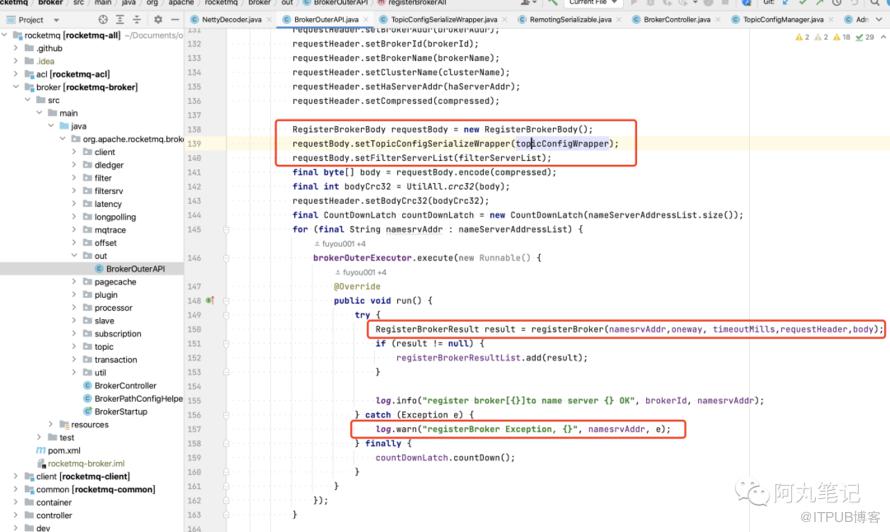Screen dimensions: 890x532
Task: Click the locate file (crosshair) icon in Project panel
Action: coord(103,19)
